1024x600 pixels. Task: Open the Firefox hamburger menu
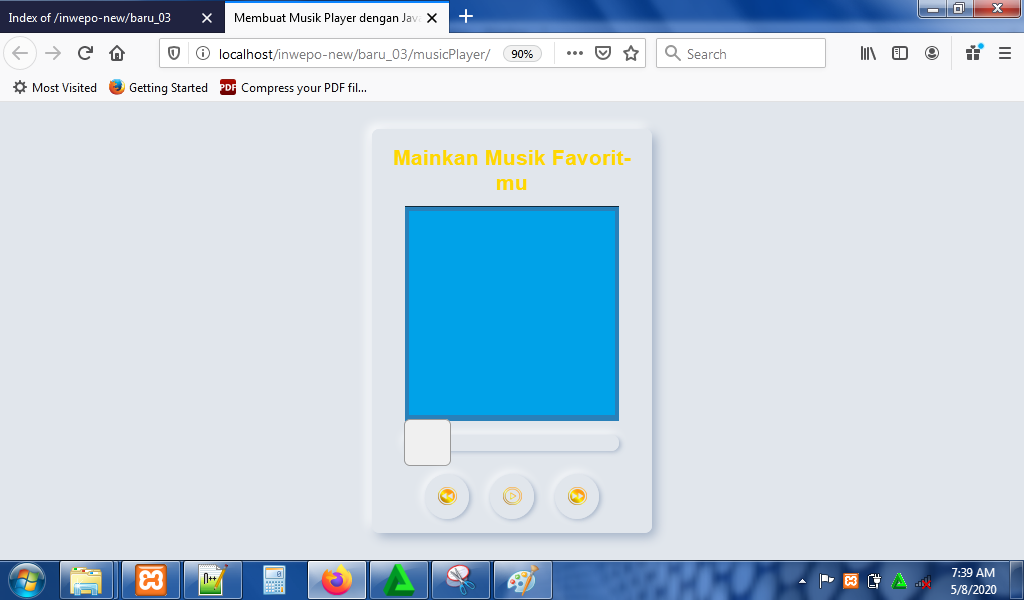point(1005,54)
